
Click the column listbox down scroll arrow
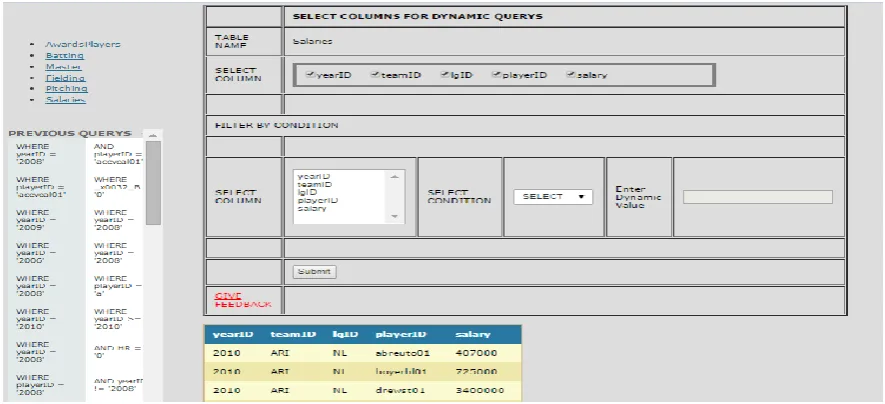[x=394, y=217]
